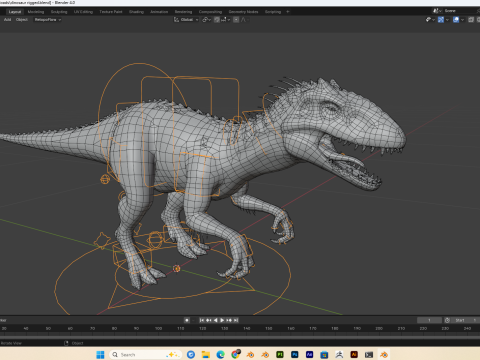Edit the current frame number field

[429, 320]
